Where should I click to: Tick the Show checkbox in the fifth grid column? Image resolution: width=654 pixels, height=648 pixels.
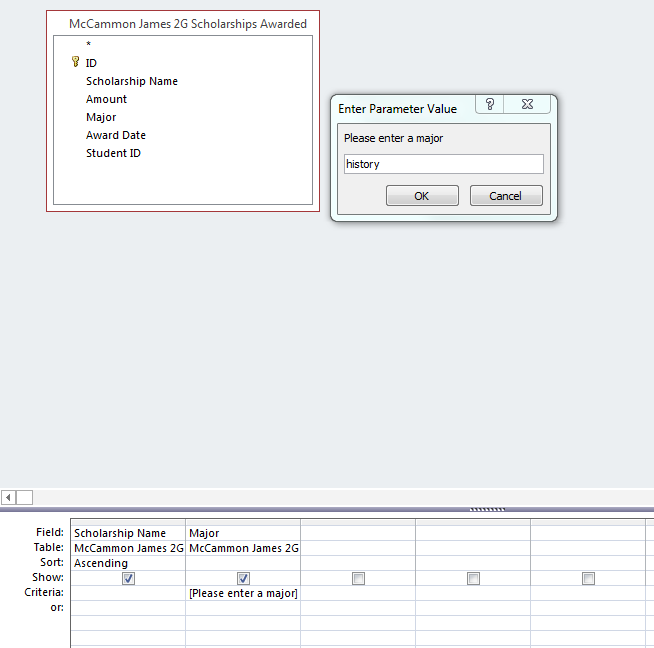click(588, 578)
